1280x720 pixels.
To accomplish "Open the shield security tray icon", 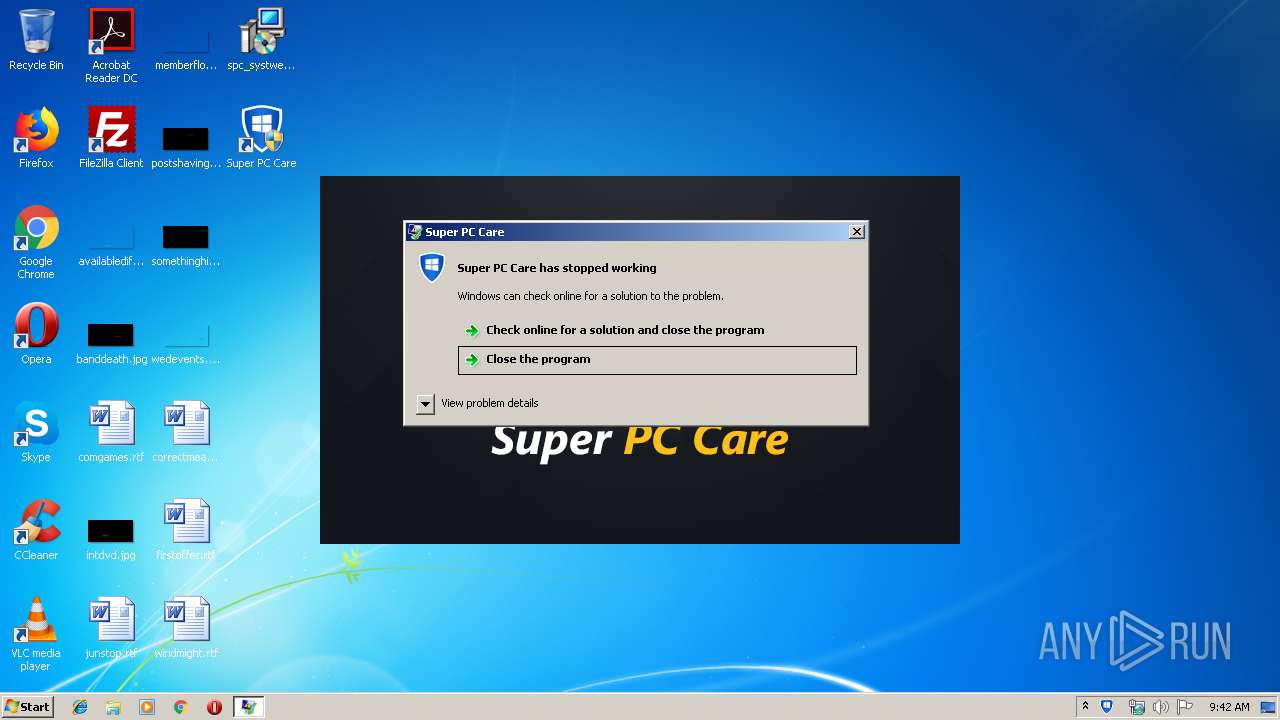I will (x=1107, y=707).
